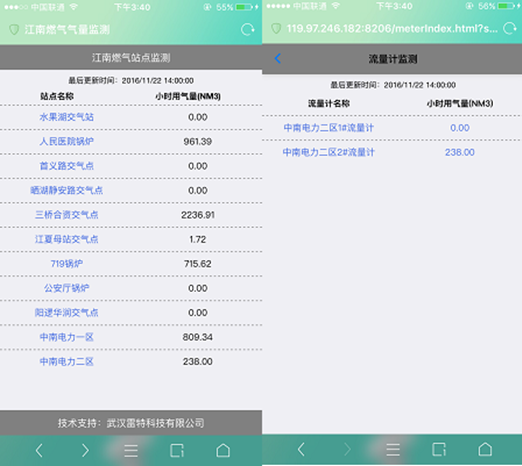
Task: Tap the left browser's home icon
Action: click(223, 450)
